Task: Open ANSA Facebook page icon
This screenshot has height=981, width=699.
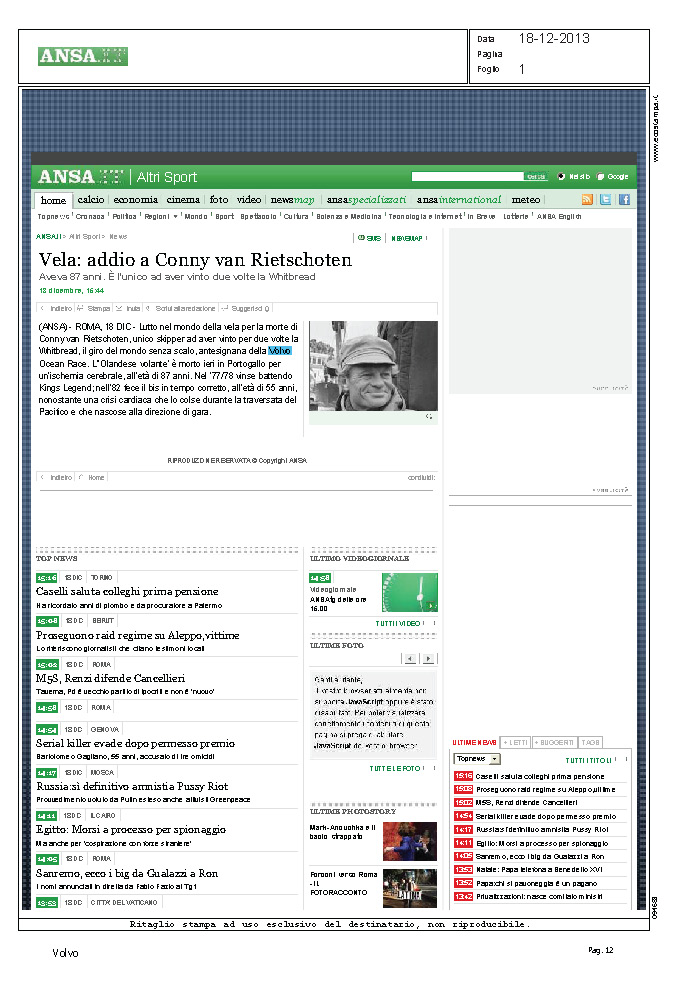Action: pos(623,200)
